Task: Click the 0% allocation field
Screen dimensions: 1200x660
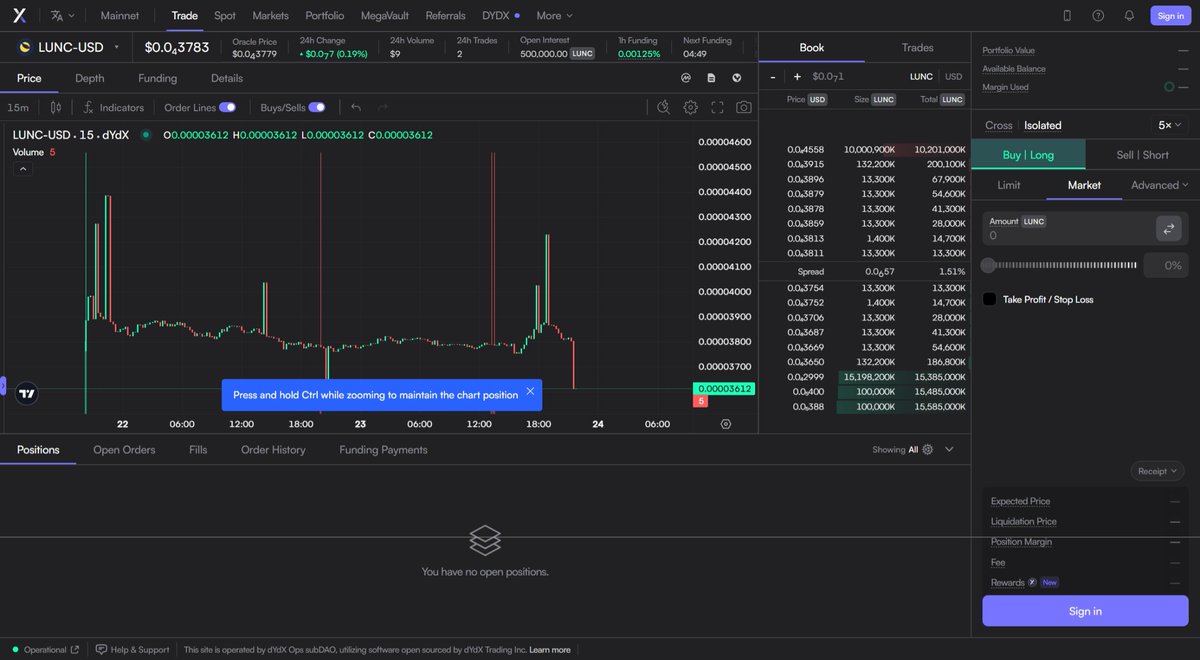Action: pos(1166,265)
